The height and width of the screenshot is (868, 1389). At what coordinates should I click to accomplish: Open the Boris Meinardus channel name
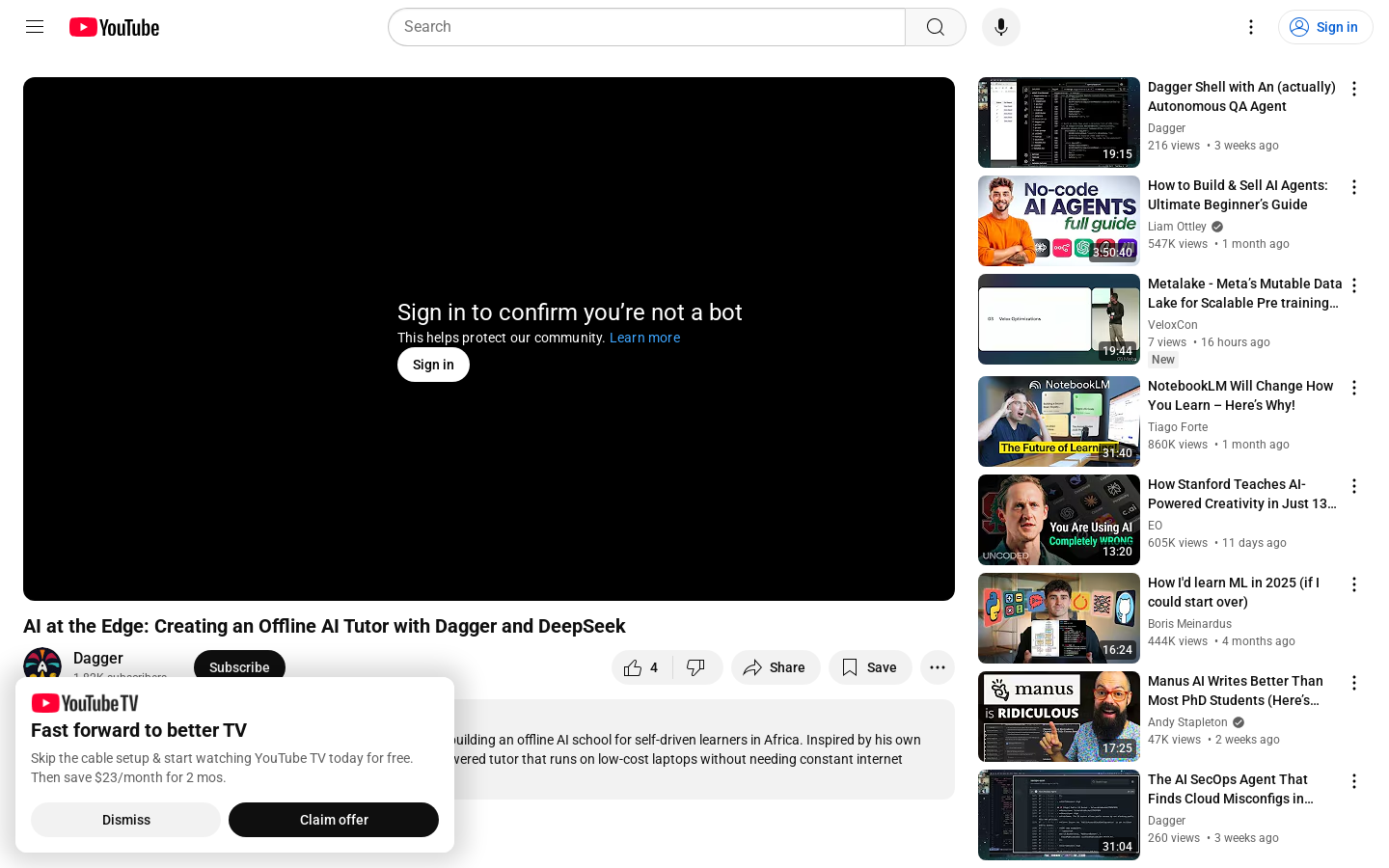point(1189,624)
